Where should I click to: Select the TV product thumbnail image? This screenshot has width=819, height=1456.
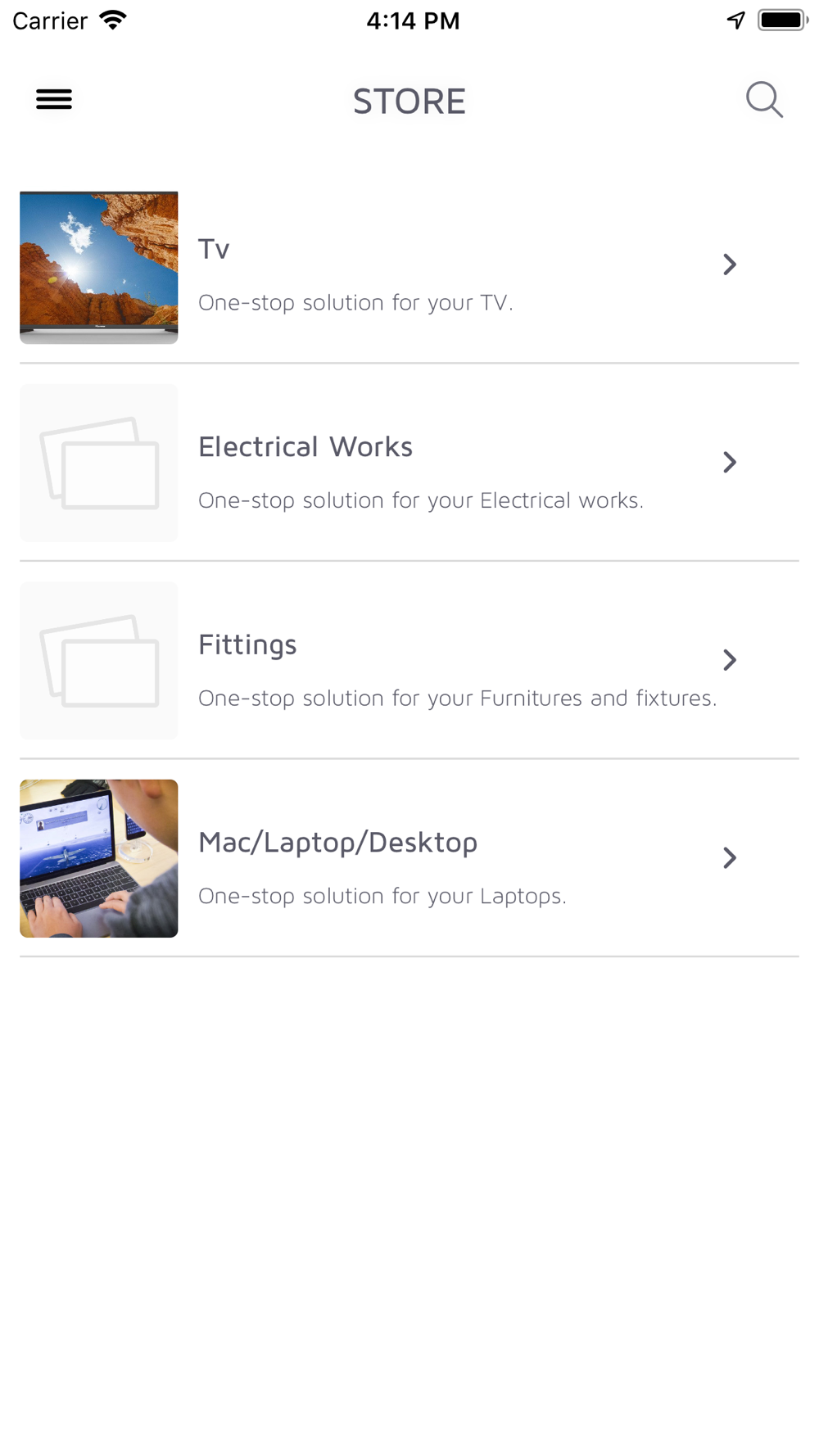coord(99,267)
